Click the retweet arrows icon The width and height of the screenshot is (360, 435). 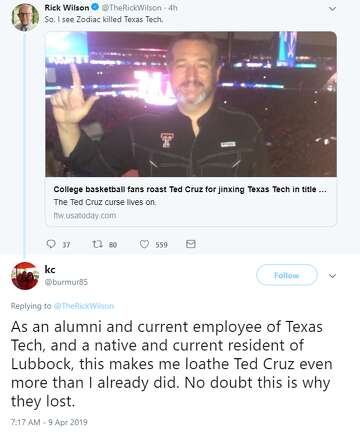pos(97,244)
